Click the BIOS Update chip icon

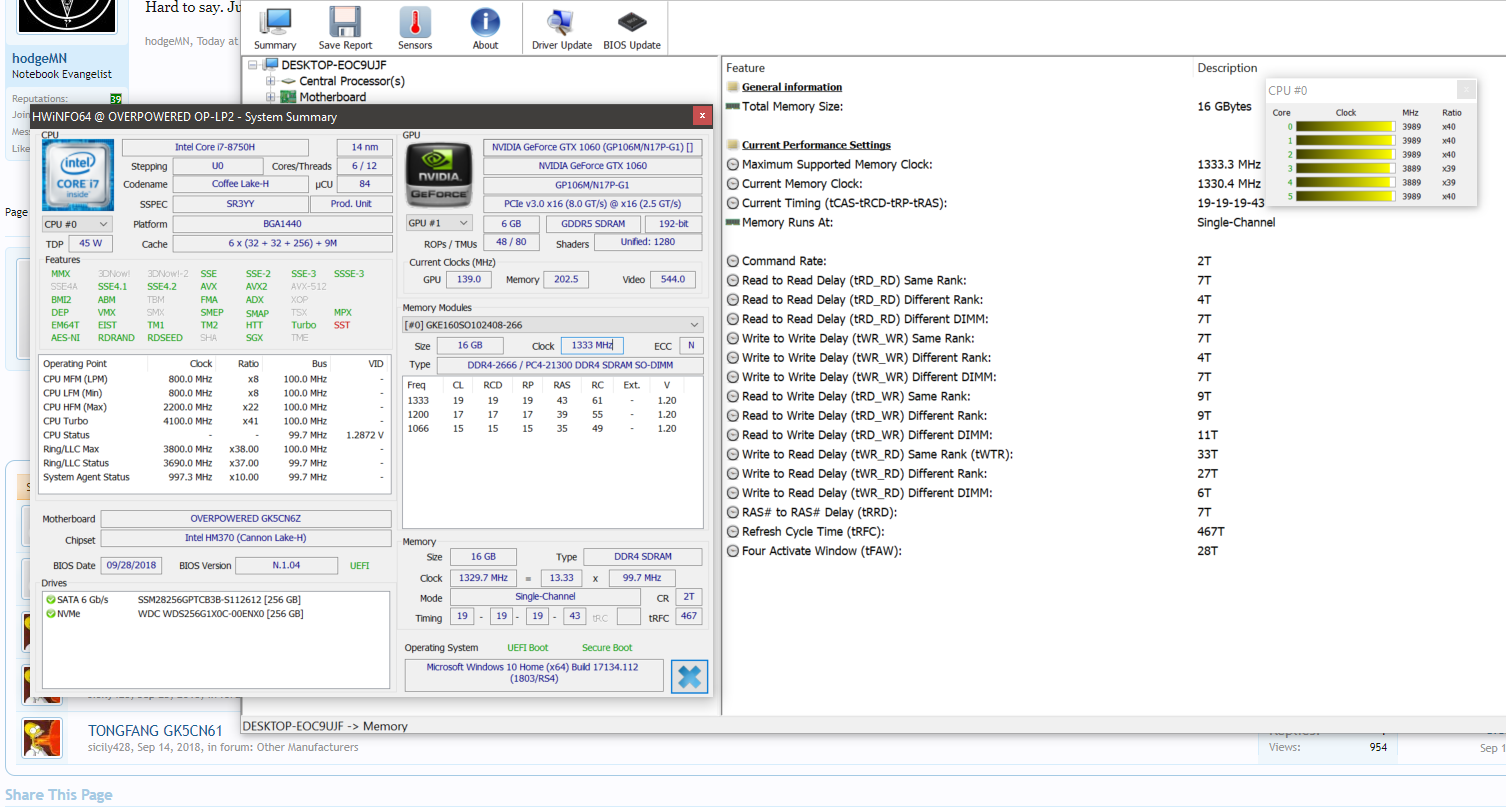pos(631,22)
